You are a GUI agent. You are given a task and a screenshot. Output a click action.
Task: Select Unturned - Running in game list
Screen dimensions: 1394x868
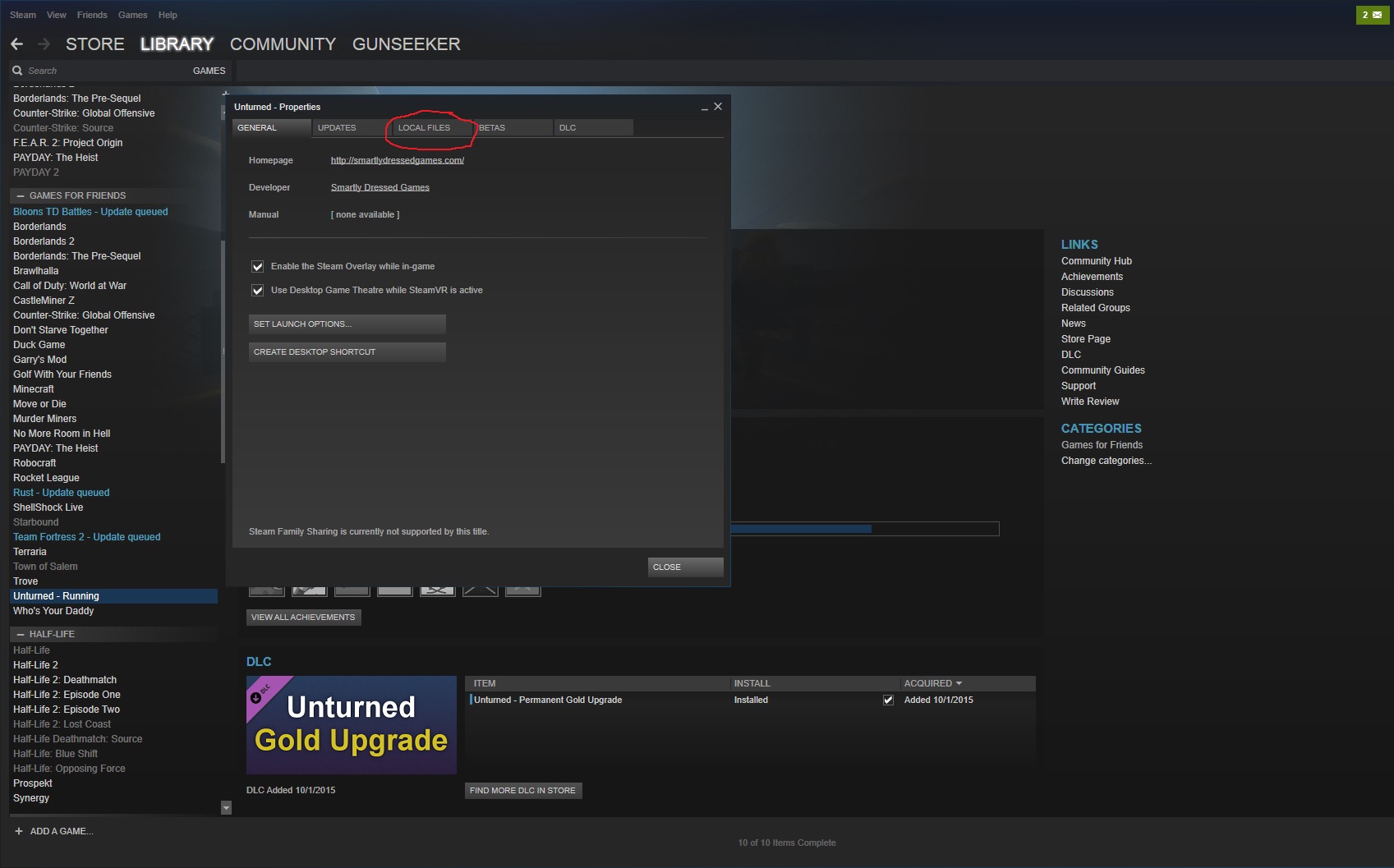pyautogui.click(x=113, y=596)
